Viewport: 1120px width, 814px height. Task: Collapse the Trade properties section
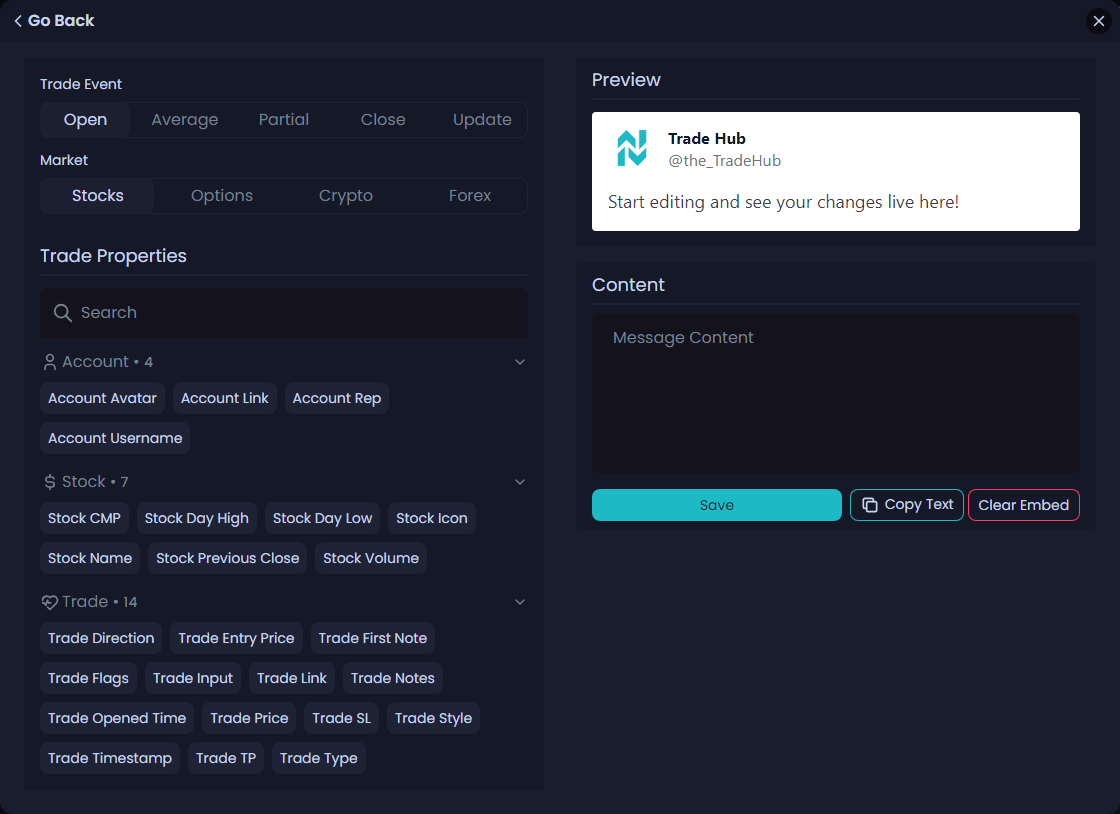(520, 602)
